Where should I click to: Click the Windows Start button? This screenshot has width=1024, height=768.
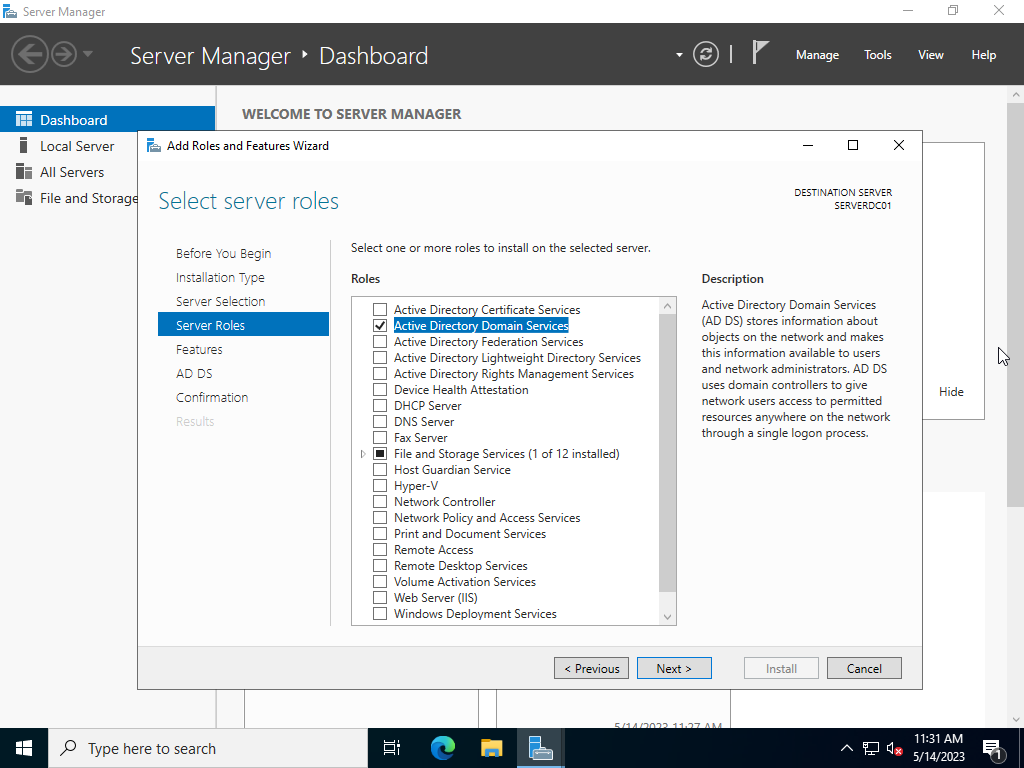(24, 748)
